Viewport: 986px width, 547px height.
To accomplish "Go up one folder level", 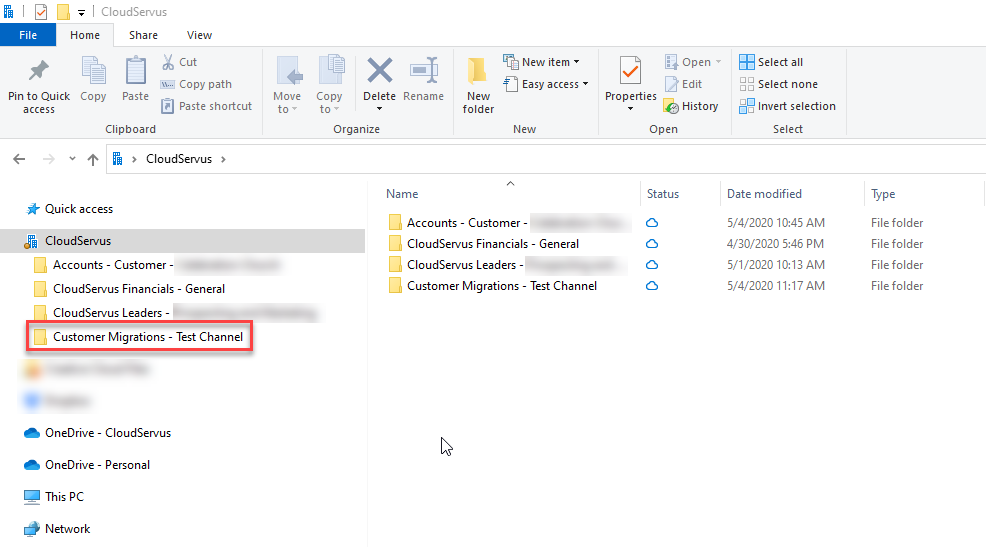I will 93,159.
